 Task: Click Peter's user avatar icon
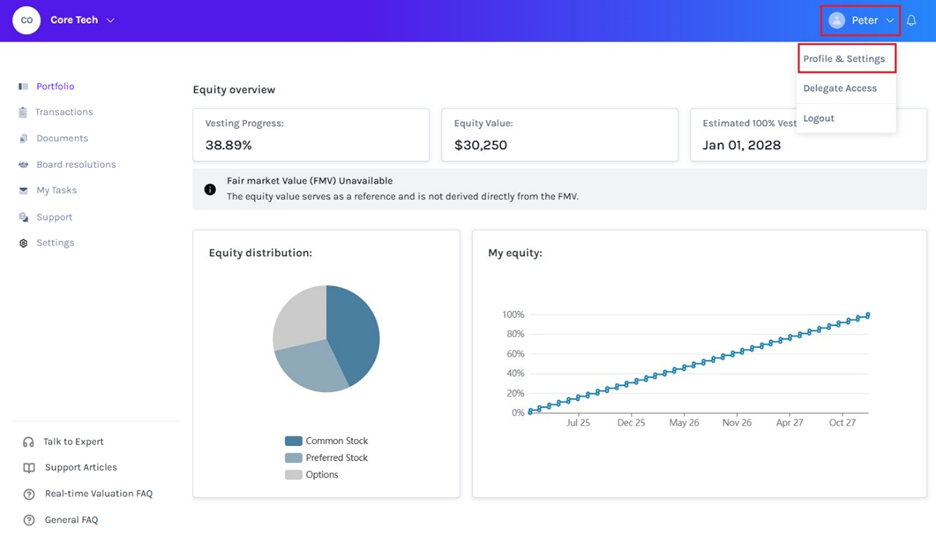pos(837,20)
